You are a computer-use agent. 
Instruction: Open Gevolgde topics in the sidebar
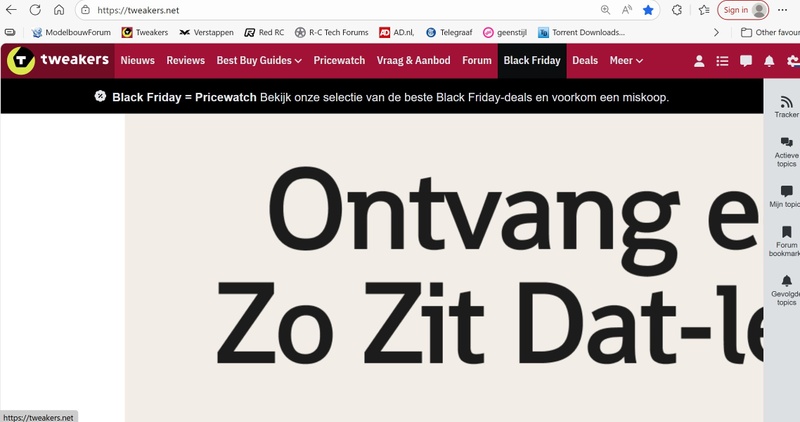pyautogui.click(x=786, y=290)
